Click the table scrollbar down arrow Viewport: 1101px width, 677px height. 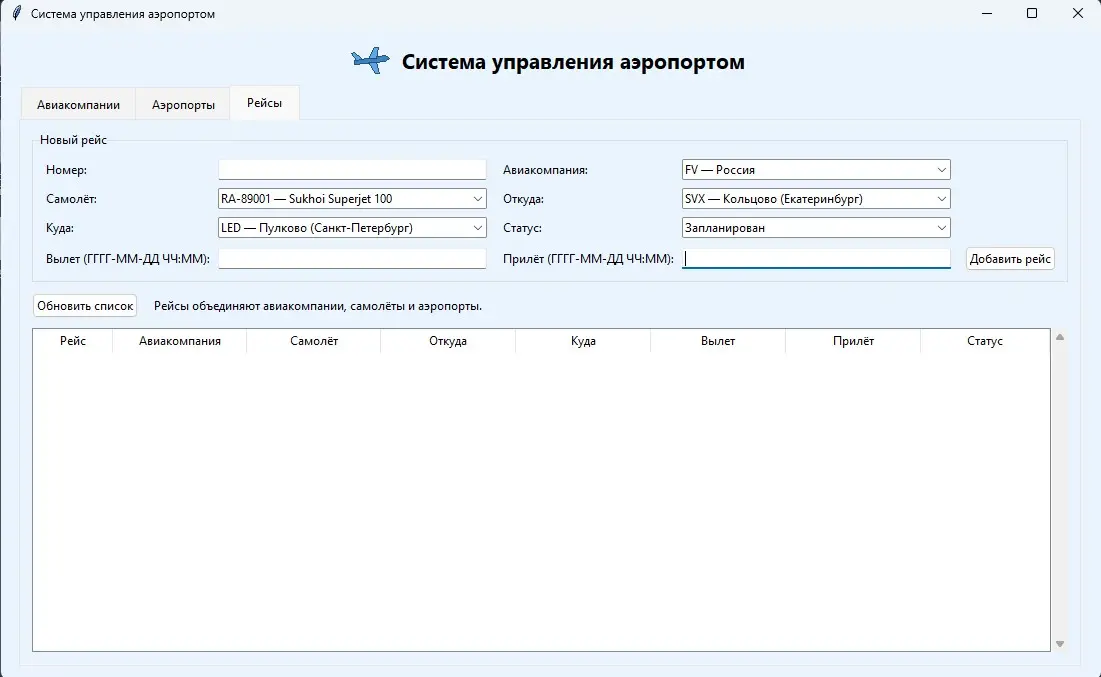pyautogui.click(x=1060, y=644)
